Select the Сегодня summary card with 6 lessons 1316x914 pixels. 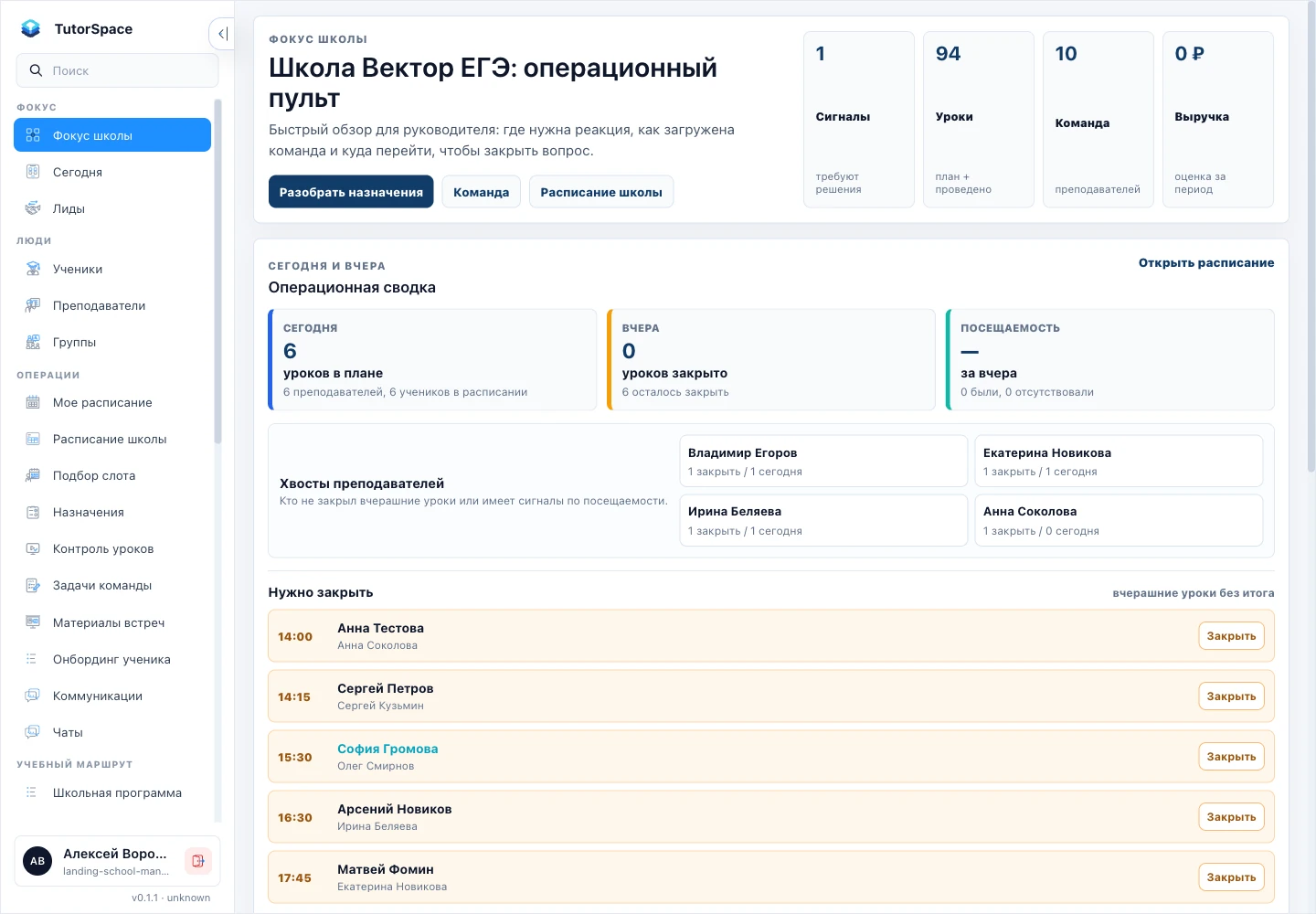click(x=432, y=359)
